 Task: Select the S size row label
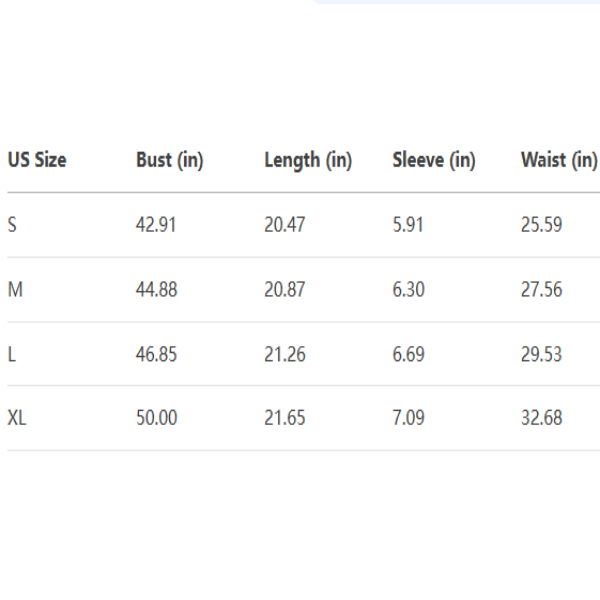pos(12,225)
